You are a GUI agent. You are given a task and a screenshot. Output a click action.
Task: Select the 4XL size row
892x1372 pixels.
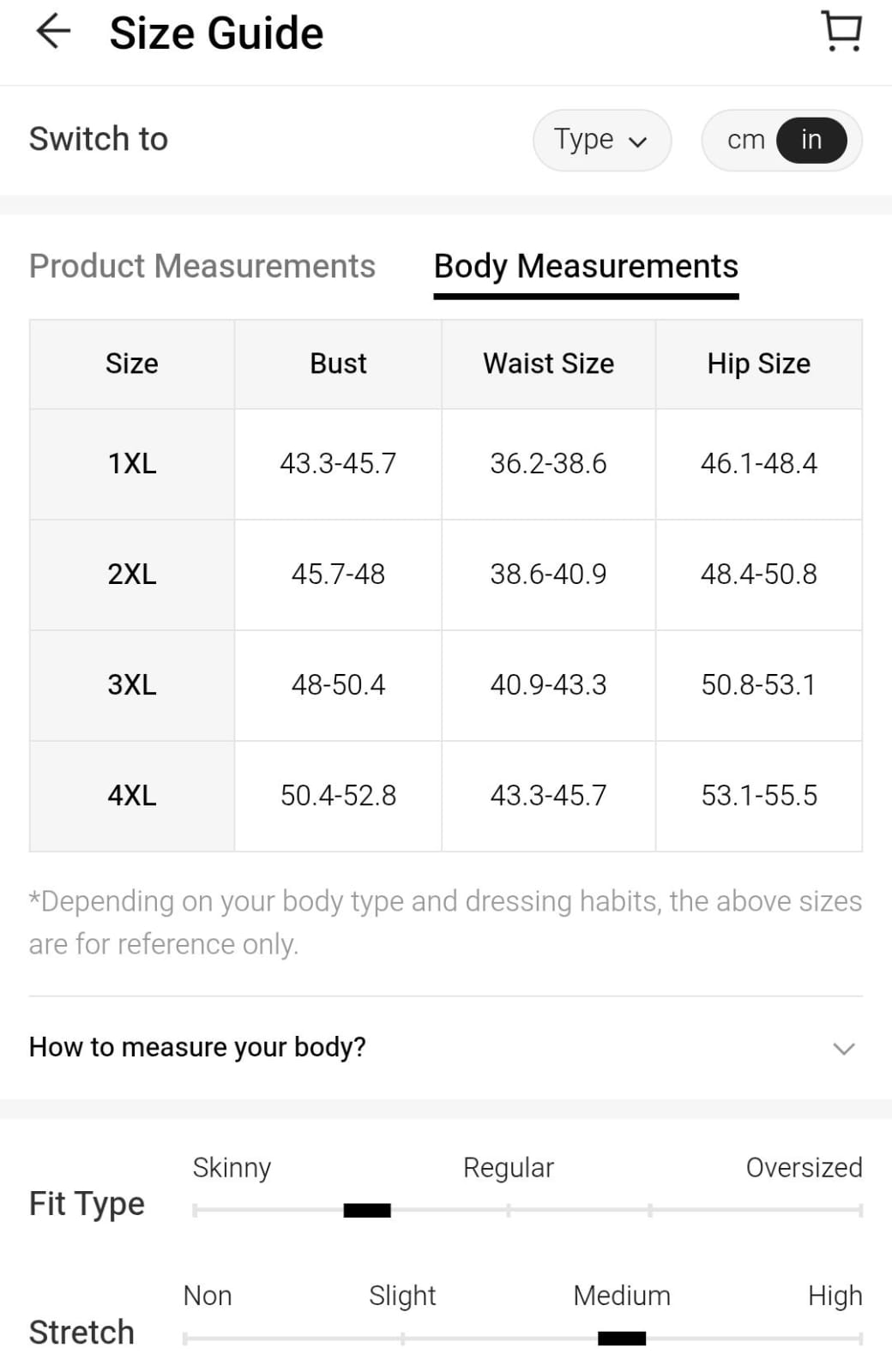click(132, 795)
